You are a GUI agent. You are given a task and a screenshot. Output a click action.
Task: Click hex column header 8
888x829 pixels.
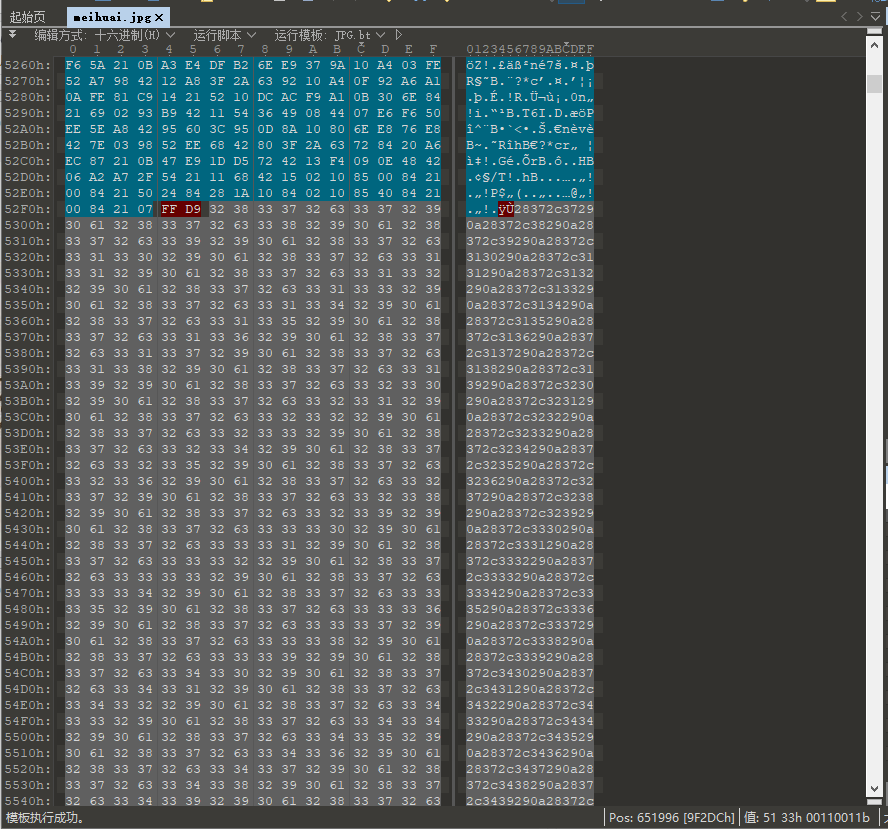pyautogui.click(x=265, y=49)
